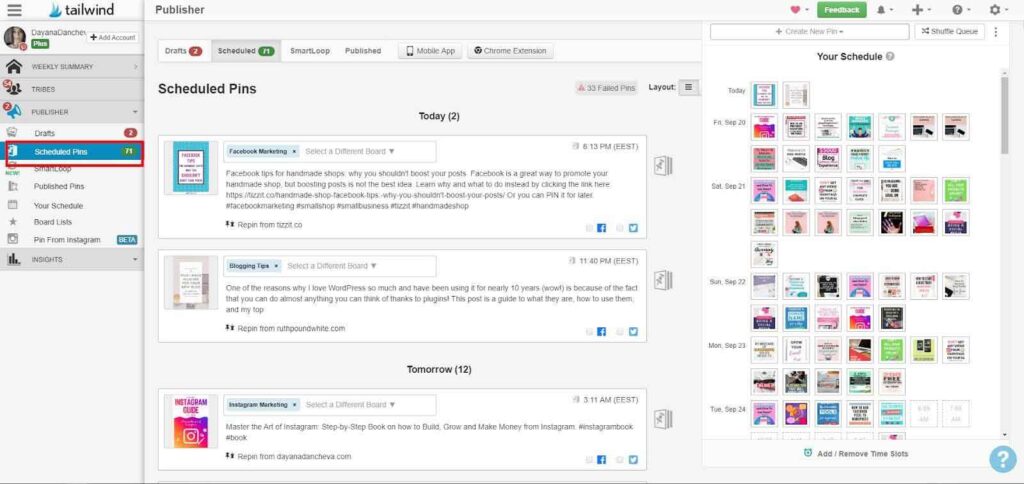Click the Board Lists star icon
Screen dimensions: 1024x484
click(x=12, y=222)
